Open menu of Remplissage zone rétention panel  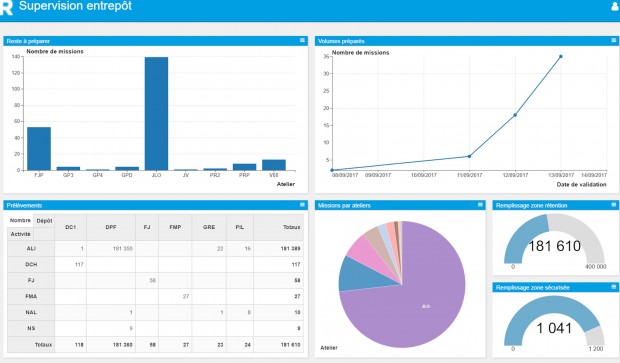click(614, 205)
